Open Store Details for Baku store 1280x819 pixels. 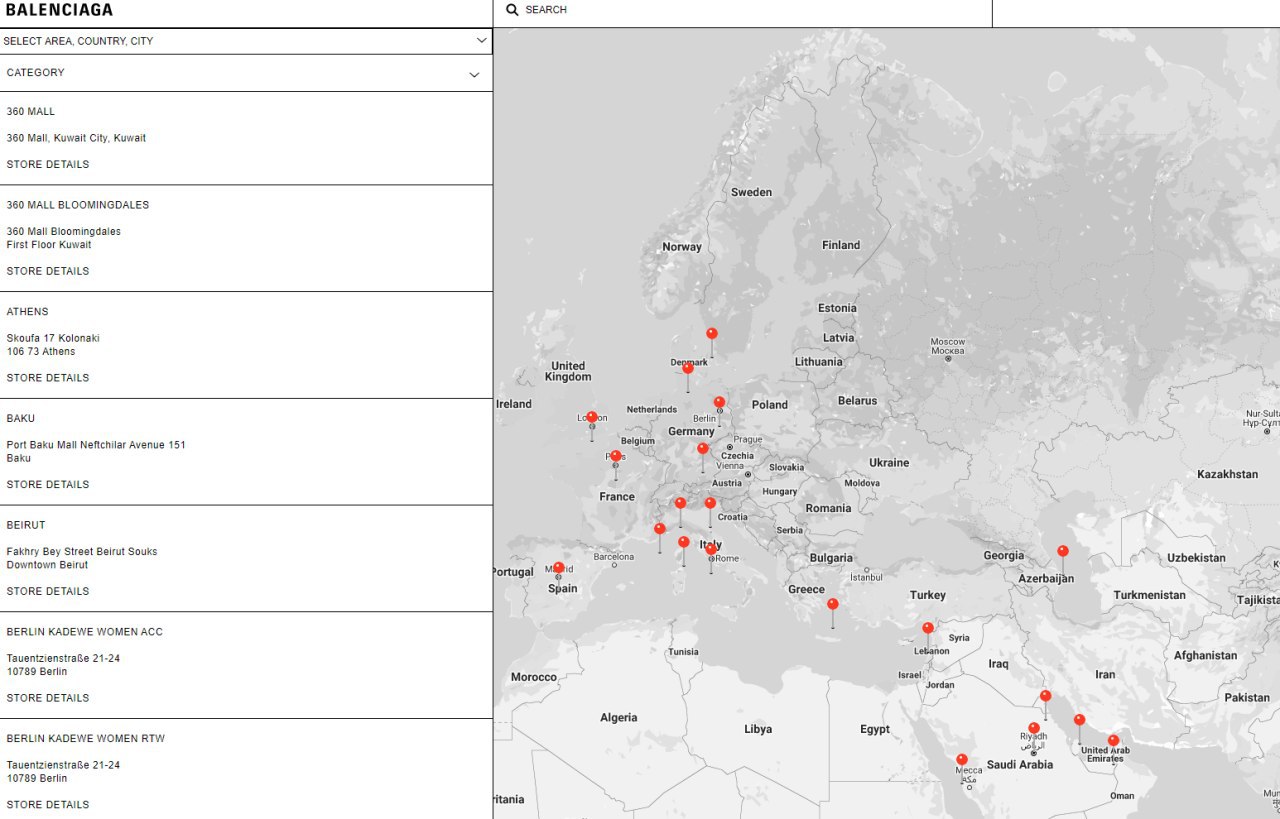tap(48, 484)
